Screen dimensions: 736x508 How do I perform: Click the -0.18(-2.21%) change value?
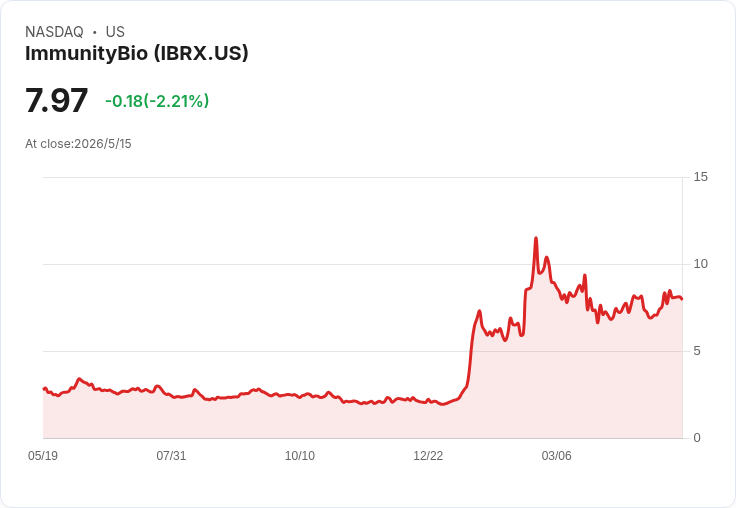click(x=157, y=101)
